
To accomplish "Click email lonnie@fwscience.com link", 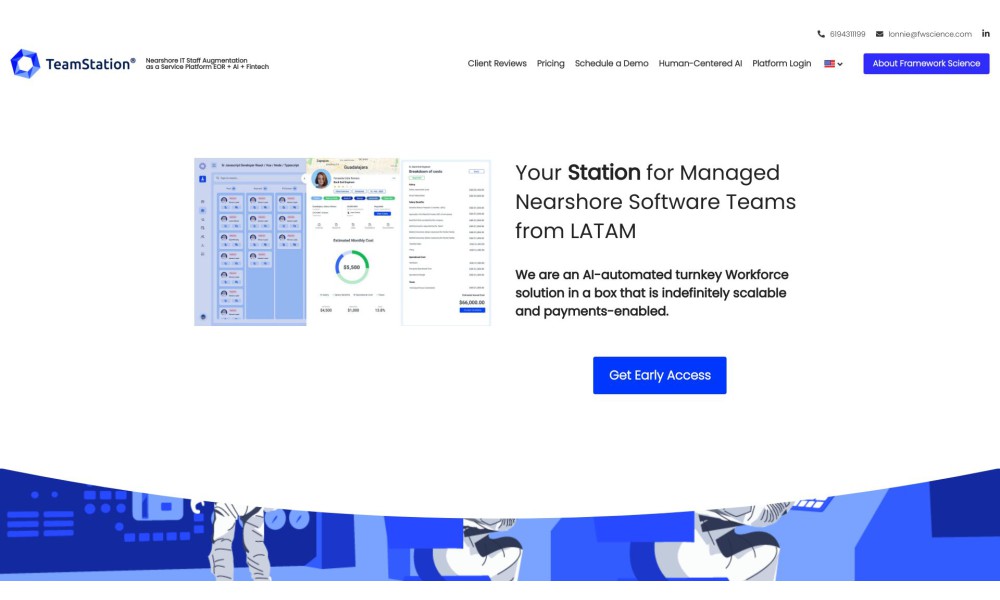I will (x=930, y=34).
